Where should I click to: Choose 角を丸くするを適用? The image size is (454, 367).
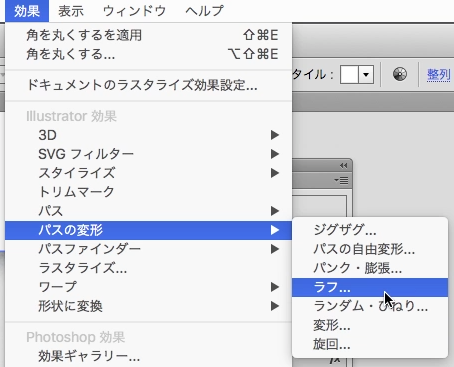(149, 35)
